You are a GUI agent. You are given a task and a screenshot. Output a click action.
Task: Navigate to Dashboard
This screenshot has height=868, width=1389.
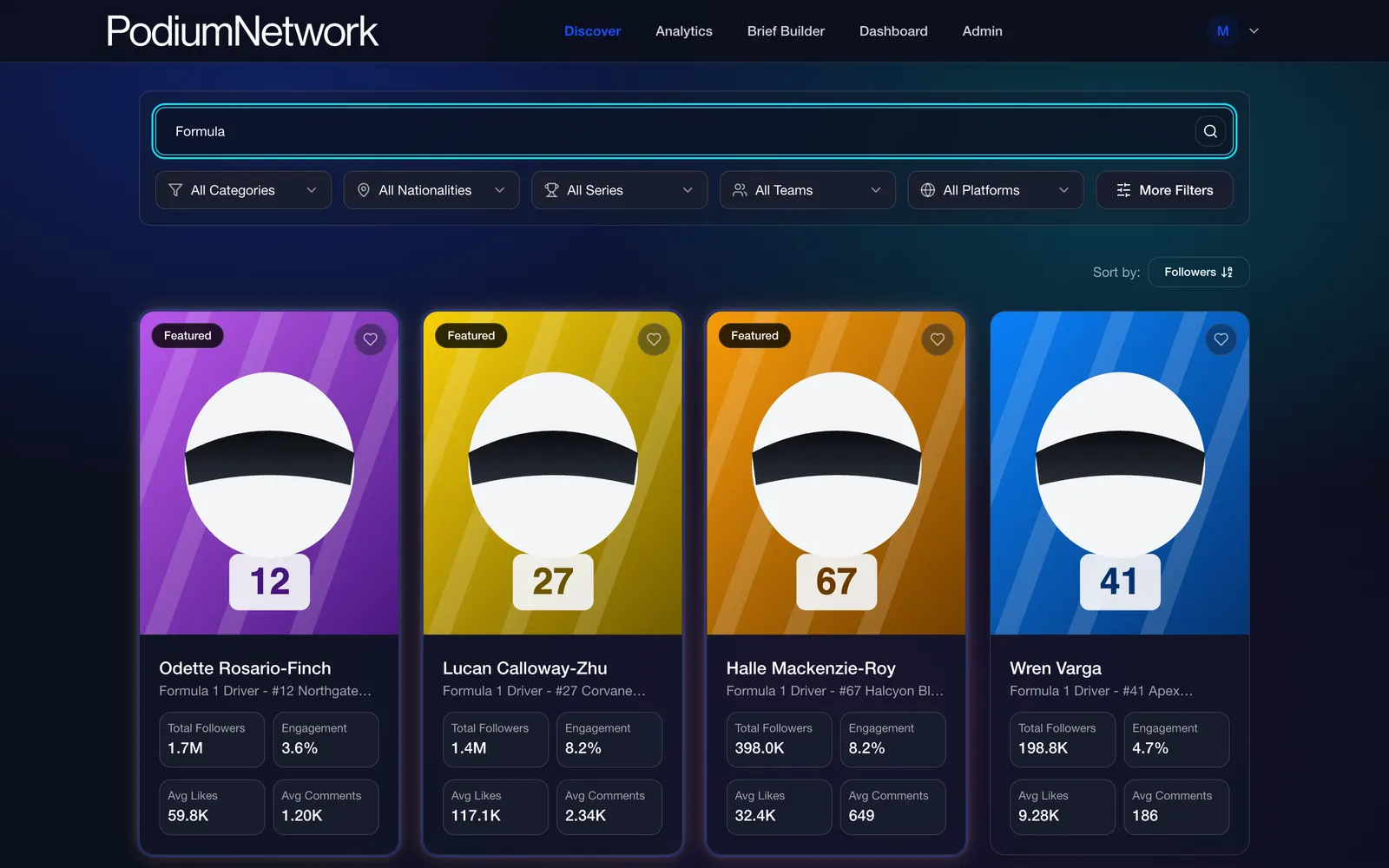(x=893, y=31)
